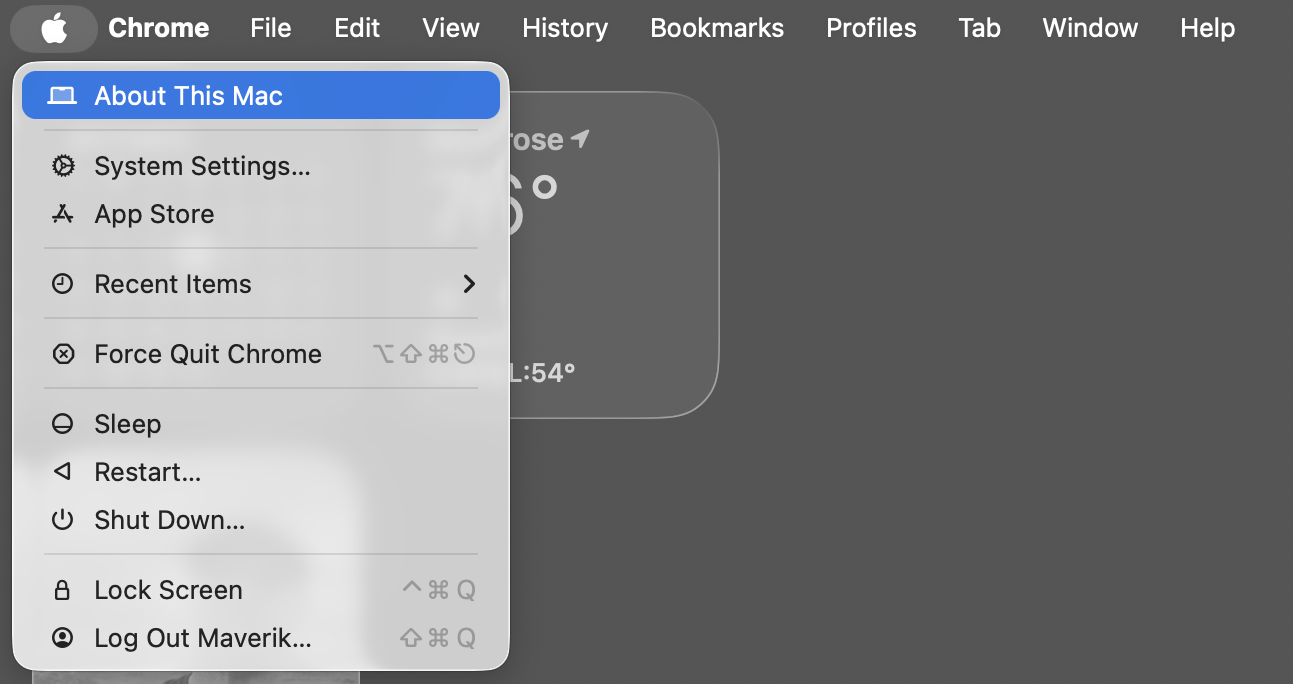The image size is (1293, 684).
Task: Open the Chrome application menu
Action: coord(159,28)
